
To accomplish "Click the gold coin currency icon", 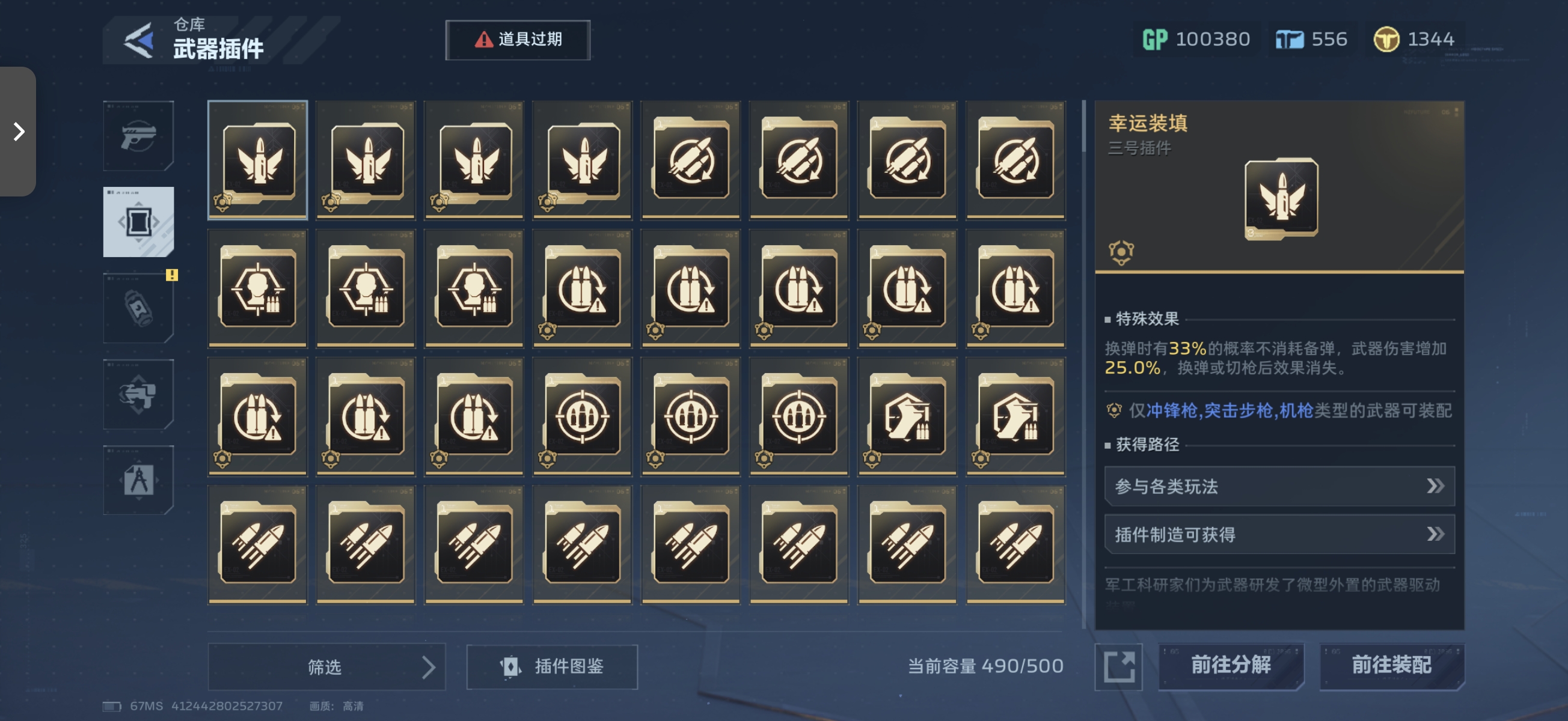I will (1386, 40).
